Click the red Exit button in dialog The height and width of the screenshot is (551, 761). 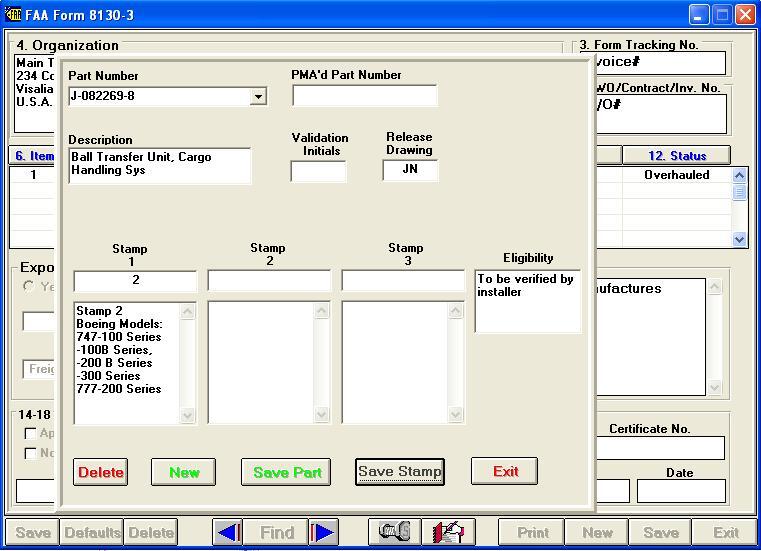click(505, 471)
